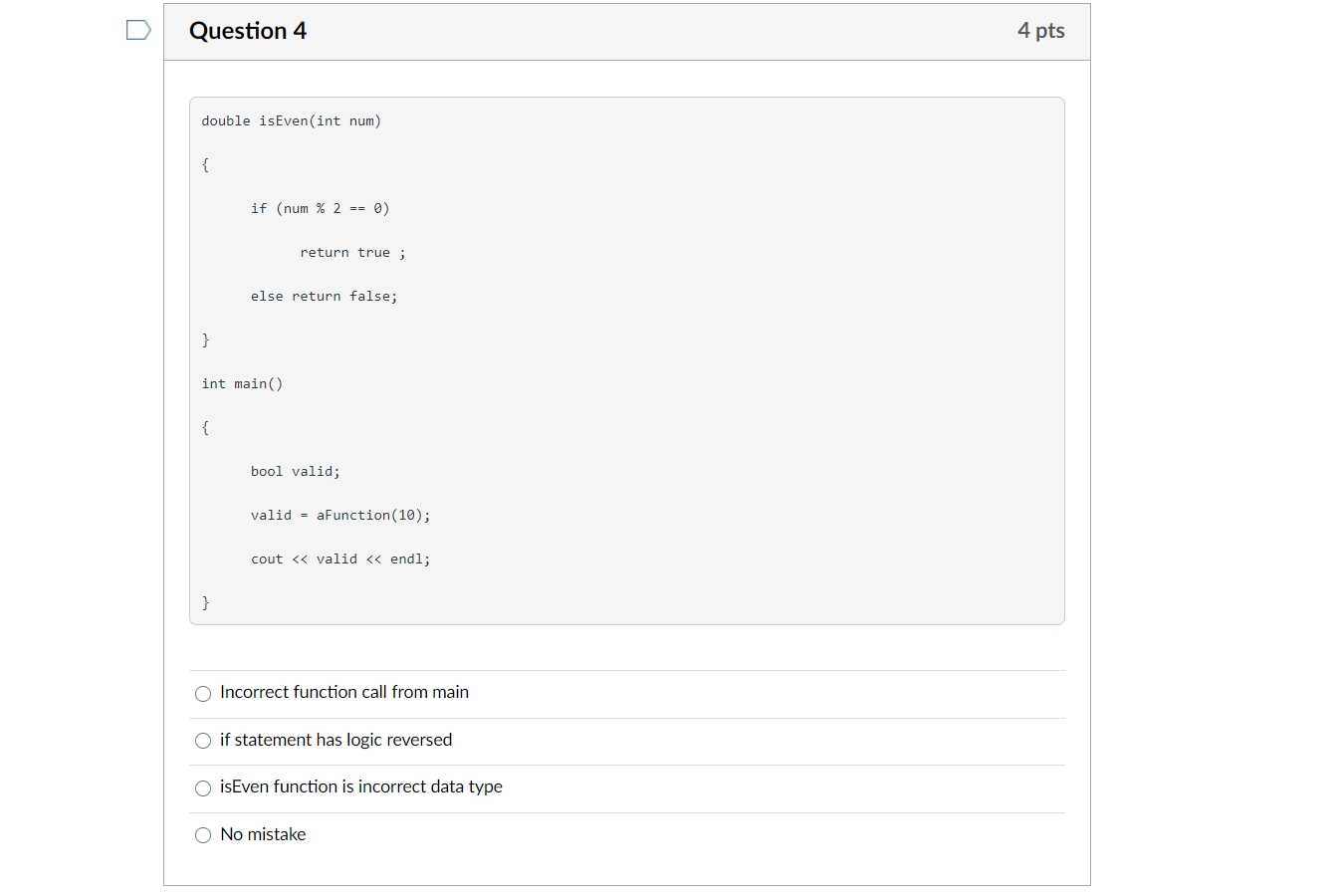Choose "isEven function is incorrect data type" option
This screenshot has height=896, width=1336.
[x=203, y=787]
